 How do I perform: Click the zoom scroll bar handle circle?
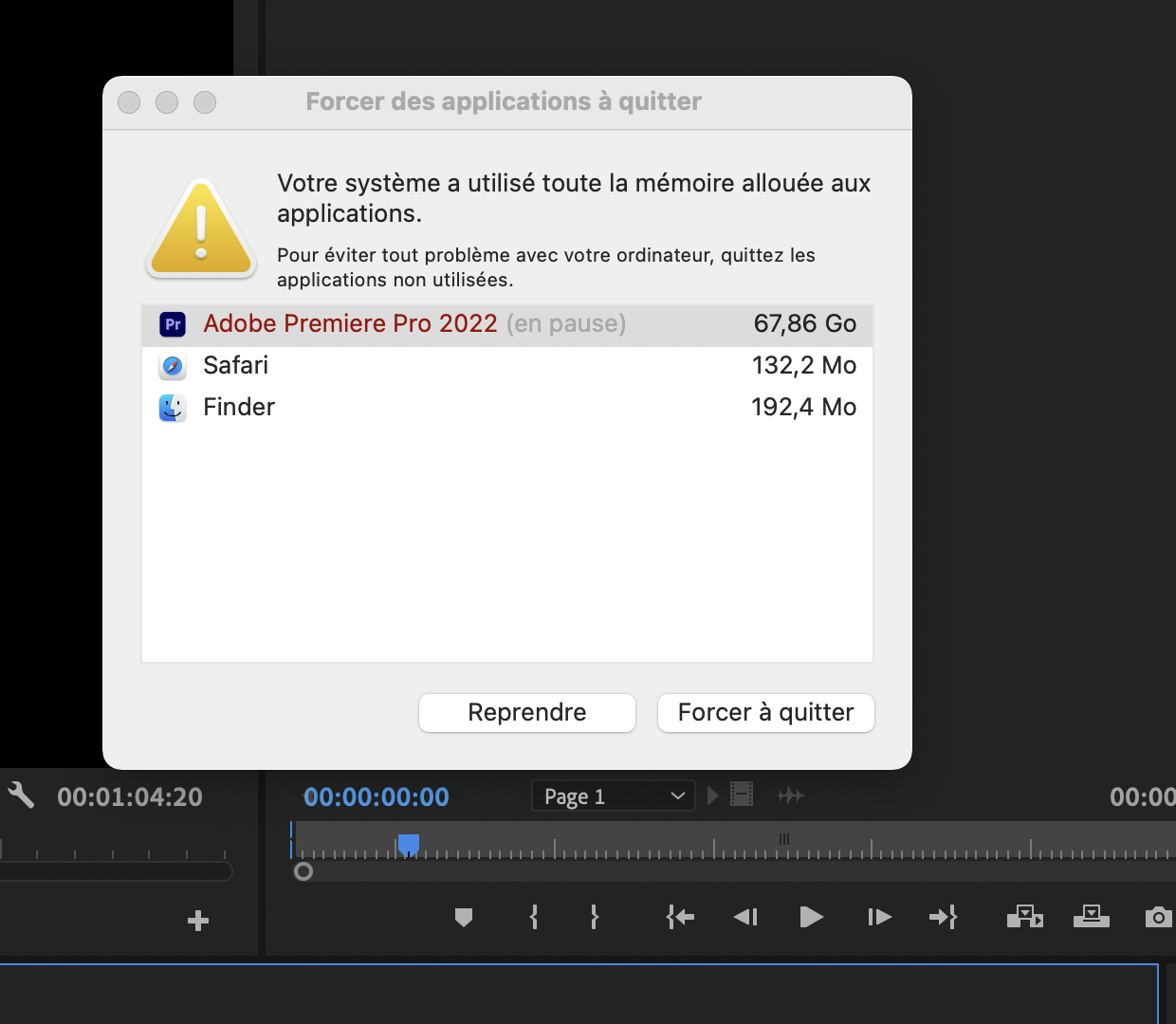point(303,870)
